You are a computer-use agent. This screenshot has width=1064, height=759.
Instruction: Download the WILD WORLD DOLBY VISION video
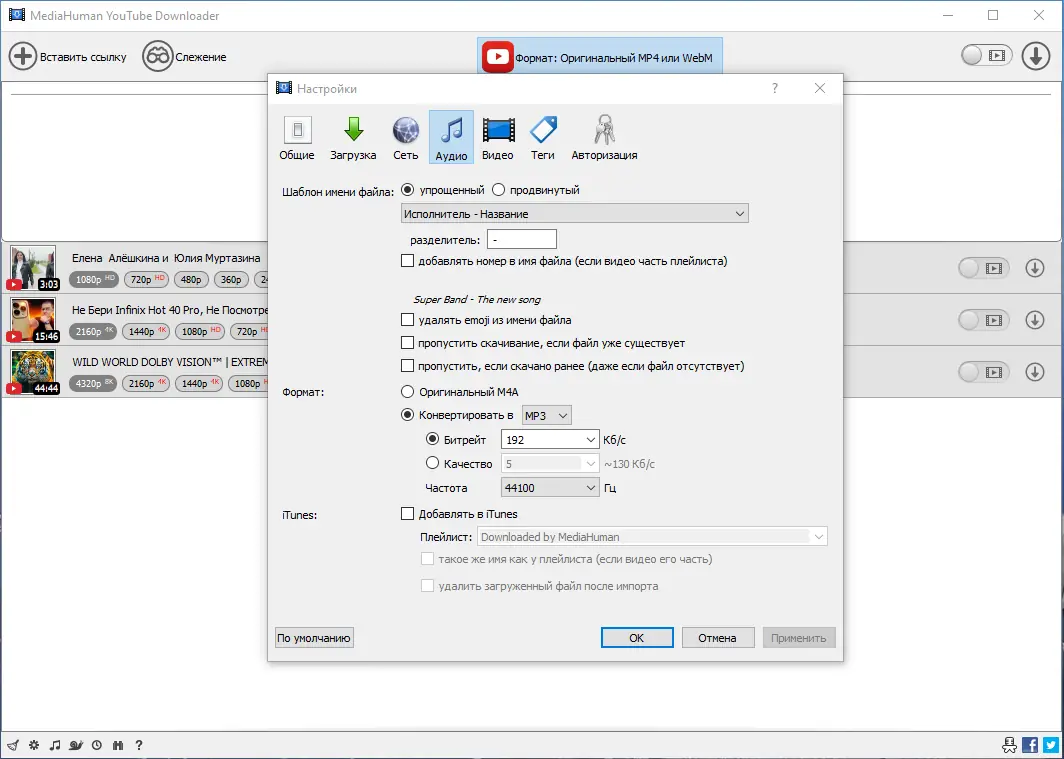(1035, 372)
